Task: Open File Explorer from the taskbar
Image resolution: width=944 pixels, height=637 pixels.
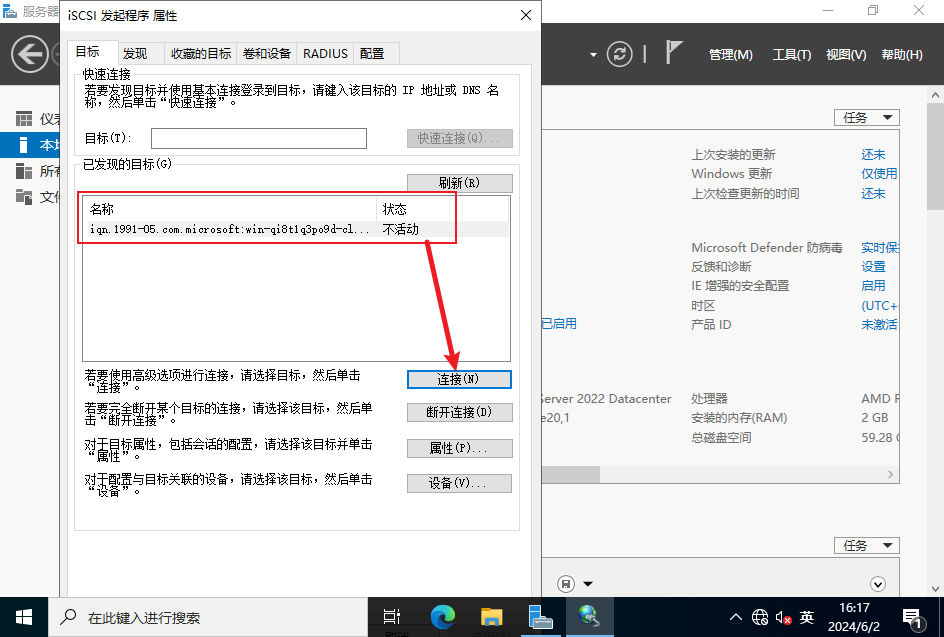Action: click(491, 617)
